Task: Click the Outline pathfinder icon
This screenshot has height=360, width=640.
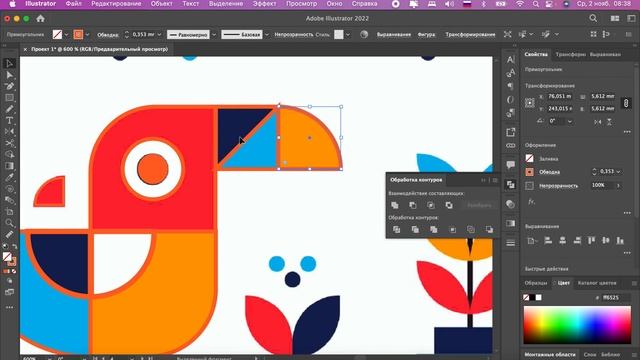Action: coord(471,230)
